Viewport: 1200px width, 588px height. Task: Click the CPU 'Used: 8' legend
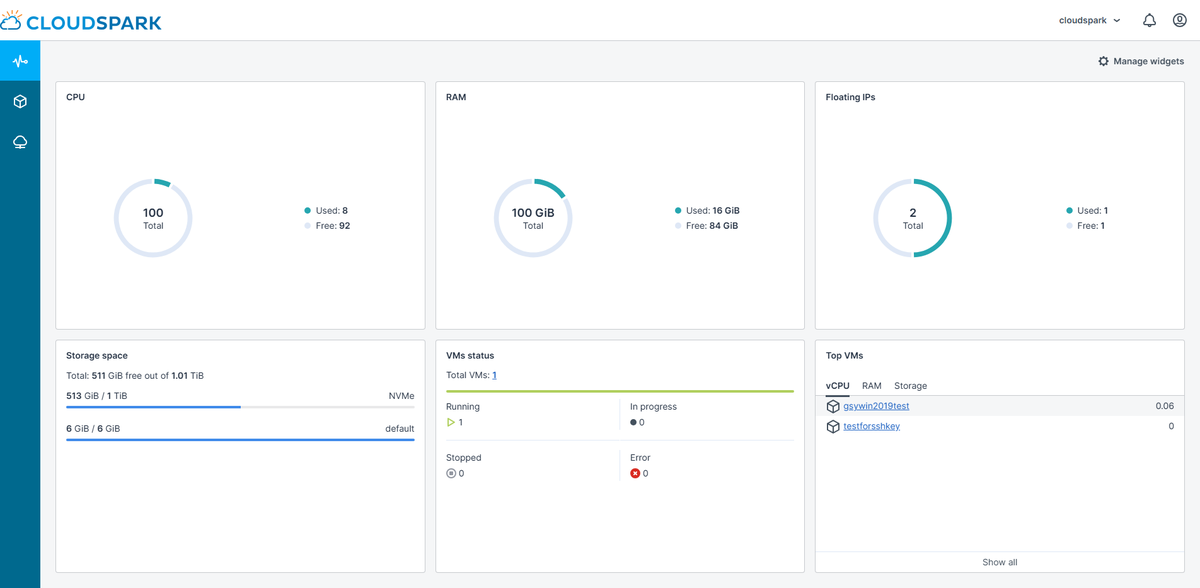pos(326,211)
